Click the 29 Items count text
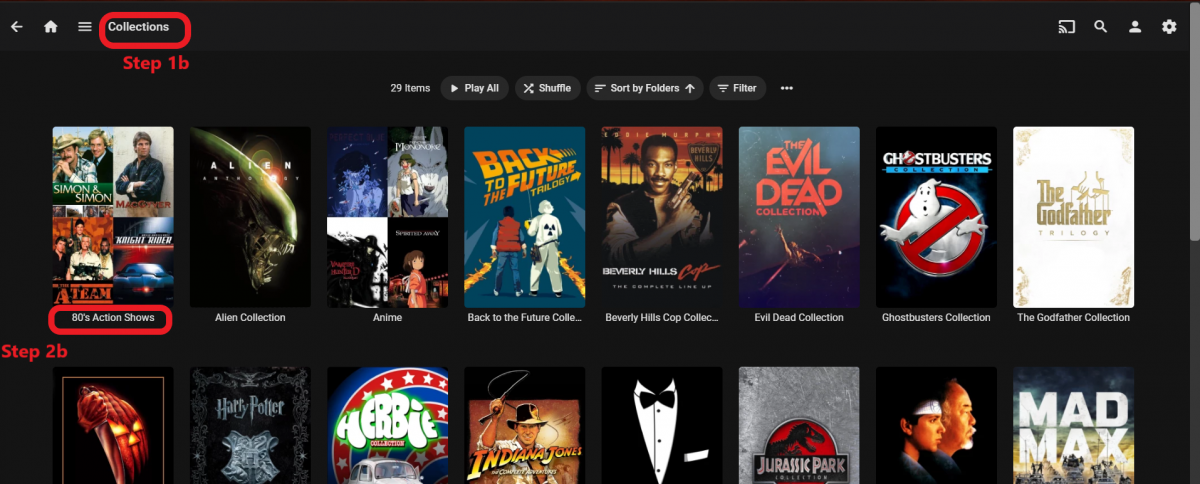The image size is (1200, 484). tap(410, 88)
